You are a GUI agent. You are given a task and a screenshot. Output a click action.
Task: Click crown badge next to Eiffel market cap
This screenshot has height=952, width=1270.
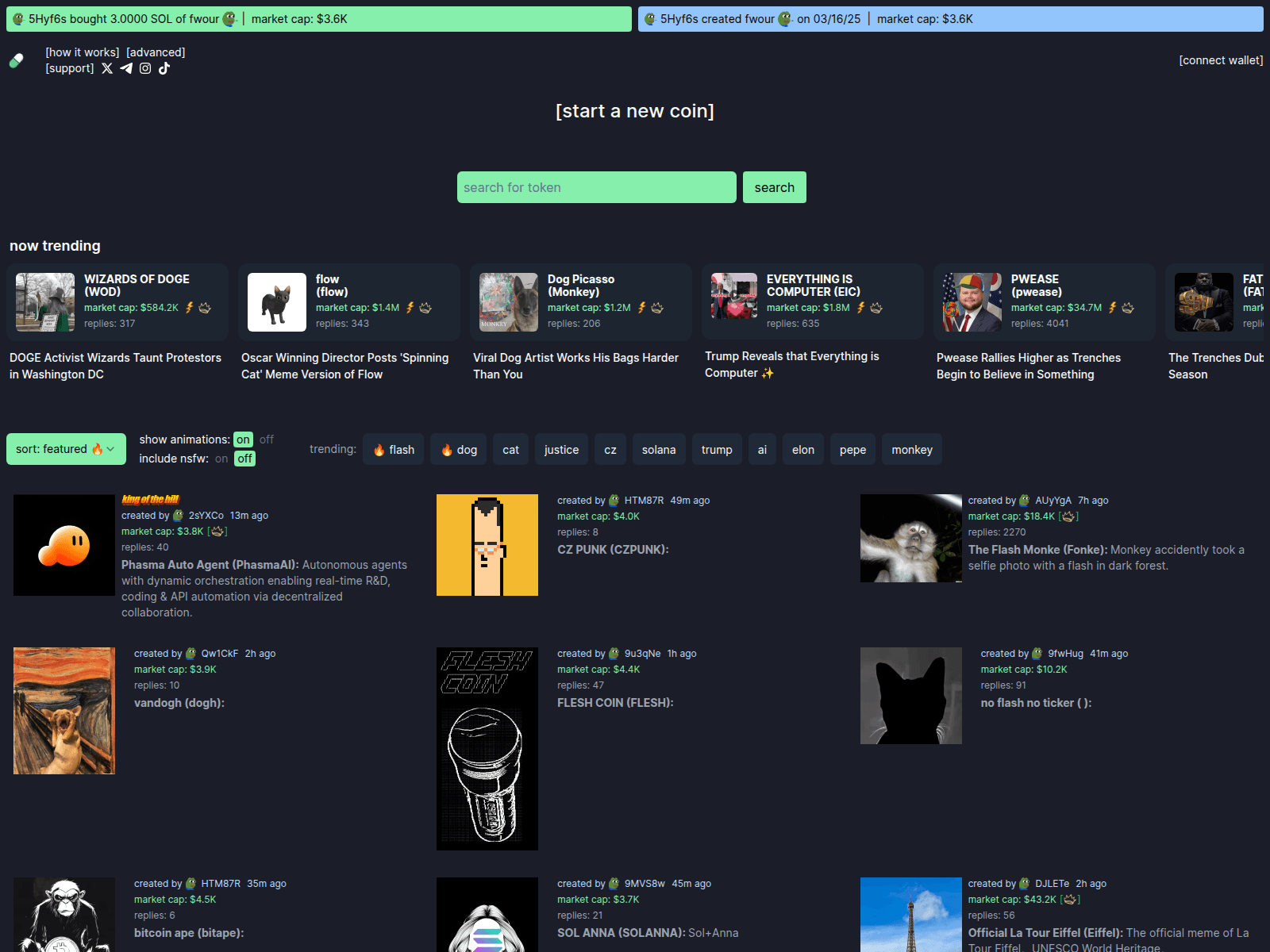[x=1070, y=900]
